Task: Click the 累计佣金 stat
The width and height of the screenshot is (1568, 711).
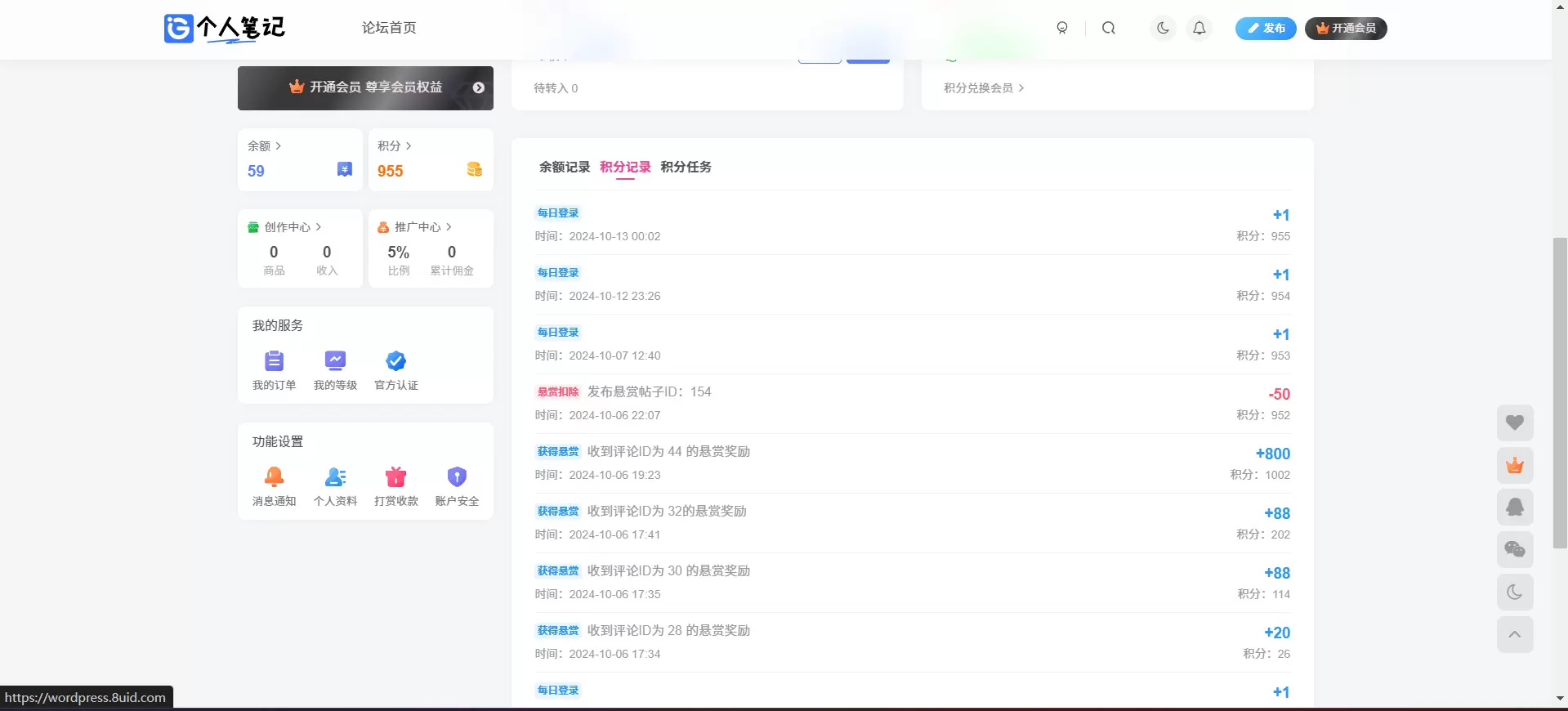Action: (452, 260)
